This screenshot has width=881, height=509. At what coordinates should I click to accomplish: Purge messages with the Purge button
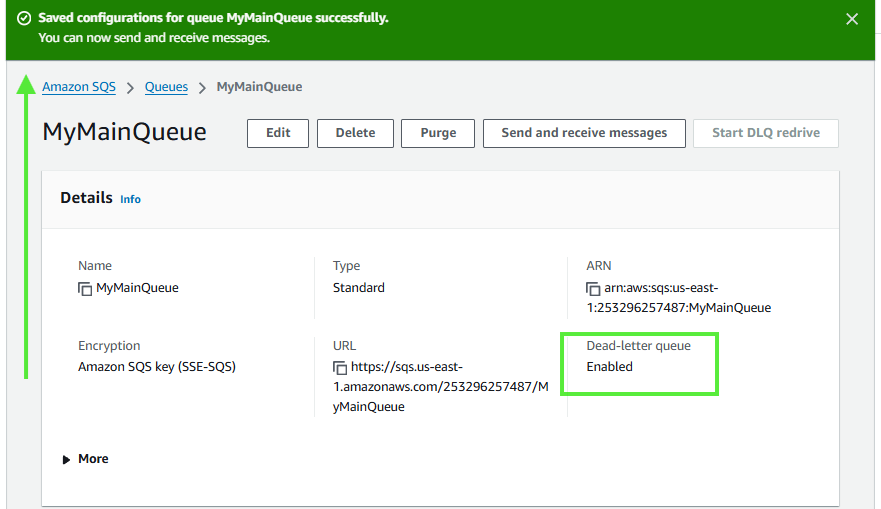tap(438, 133)
